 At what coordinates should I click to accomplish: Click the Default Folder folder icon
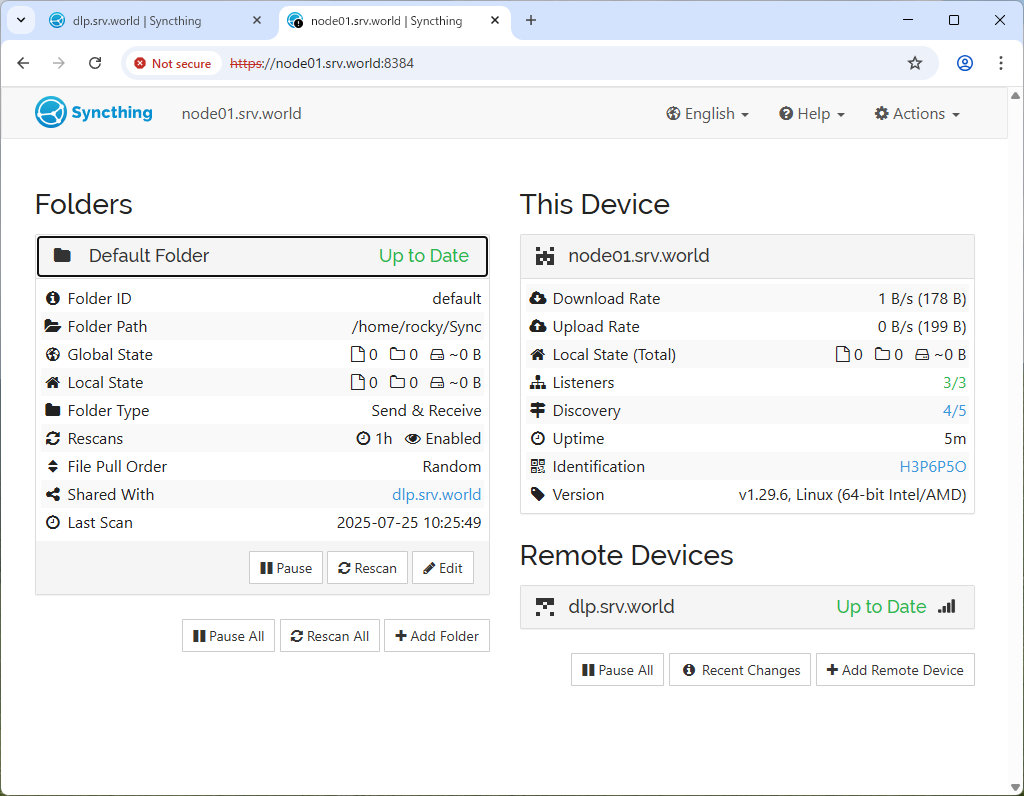point(62,255)
